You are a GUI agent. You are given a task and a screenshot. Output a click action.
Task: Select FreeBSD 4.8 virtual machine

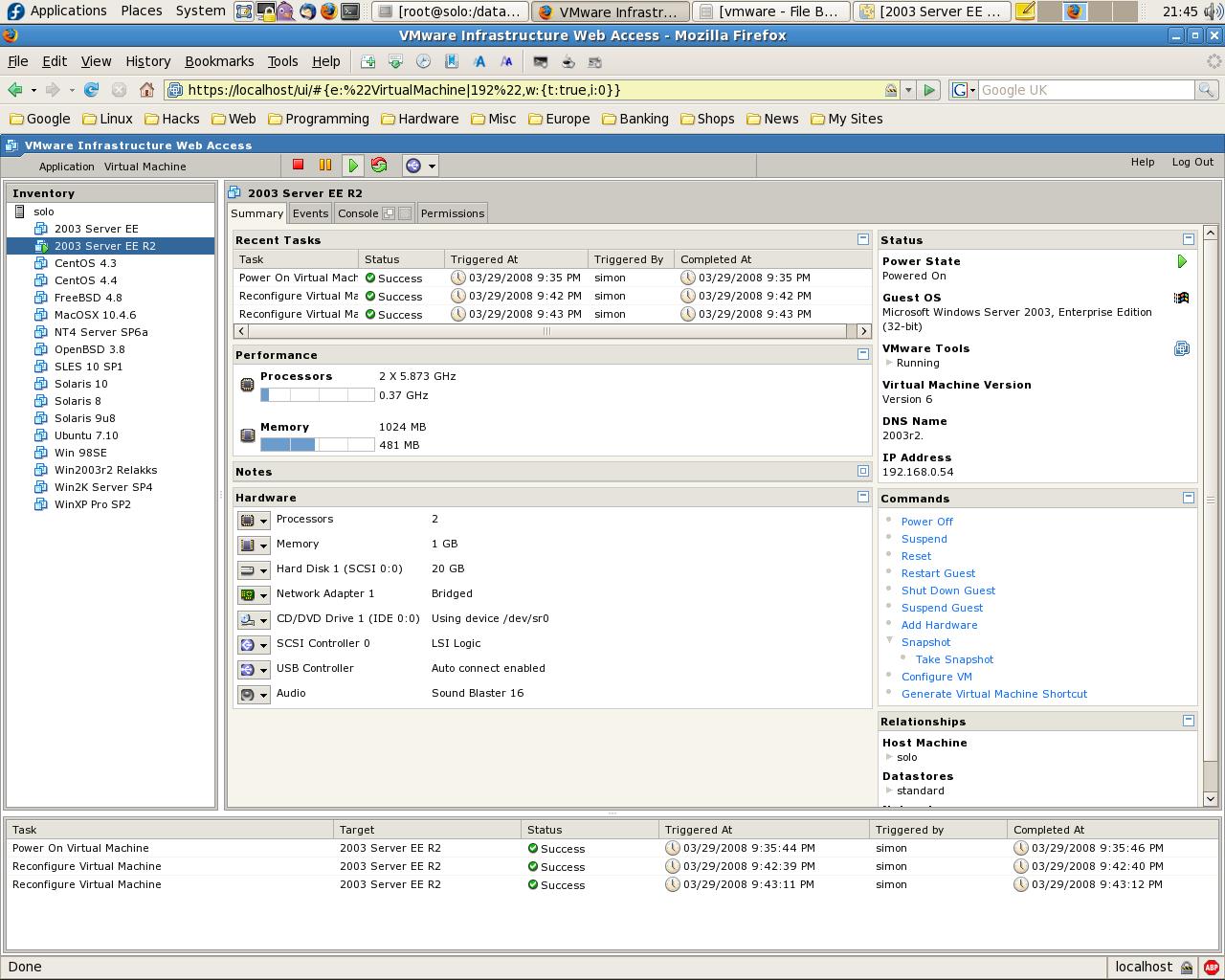[88, 298]
